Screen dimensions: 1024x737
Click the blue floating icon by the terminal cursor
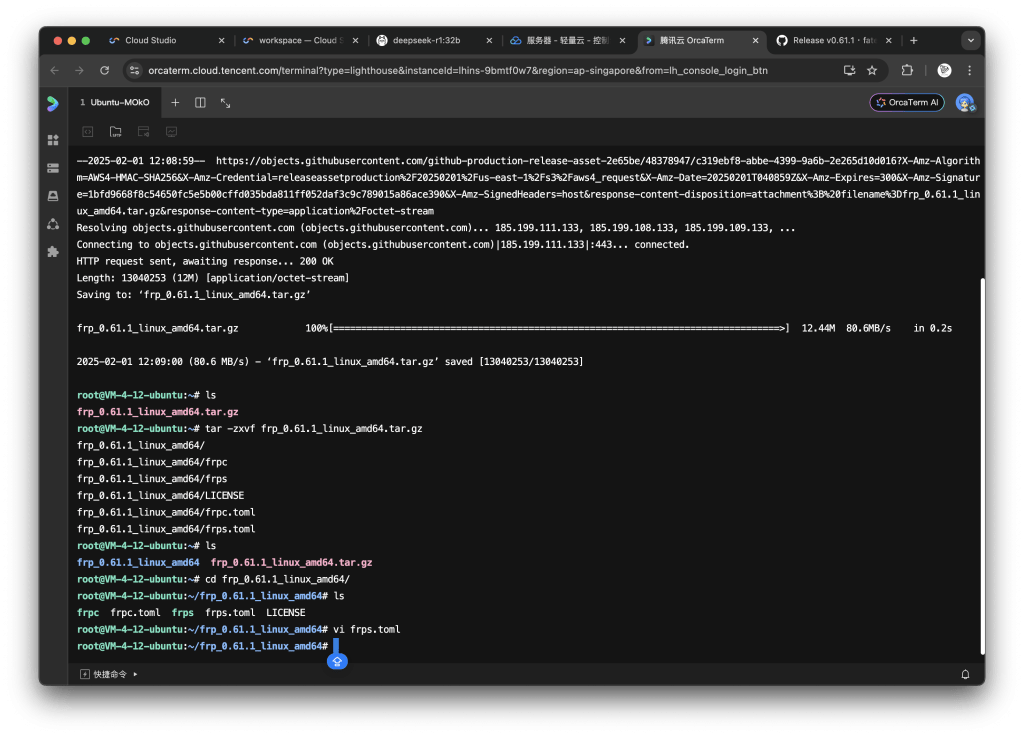337,661
